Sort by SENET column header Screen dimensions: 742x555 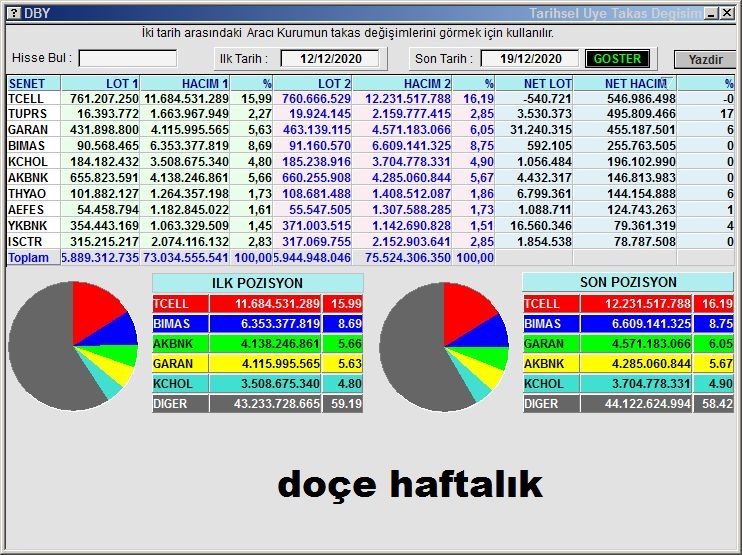pos(34,83)
